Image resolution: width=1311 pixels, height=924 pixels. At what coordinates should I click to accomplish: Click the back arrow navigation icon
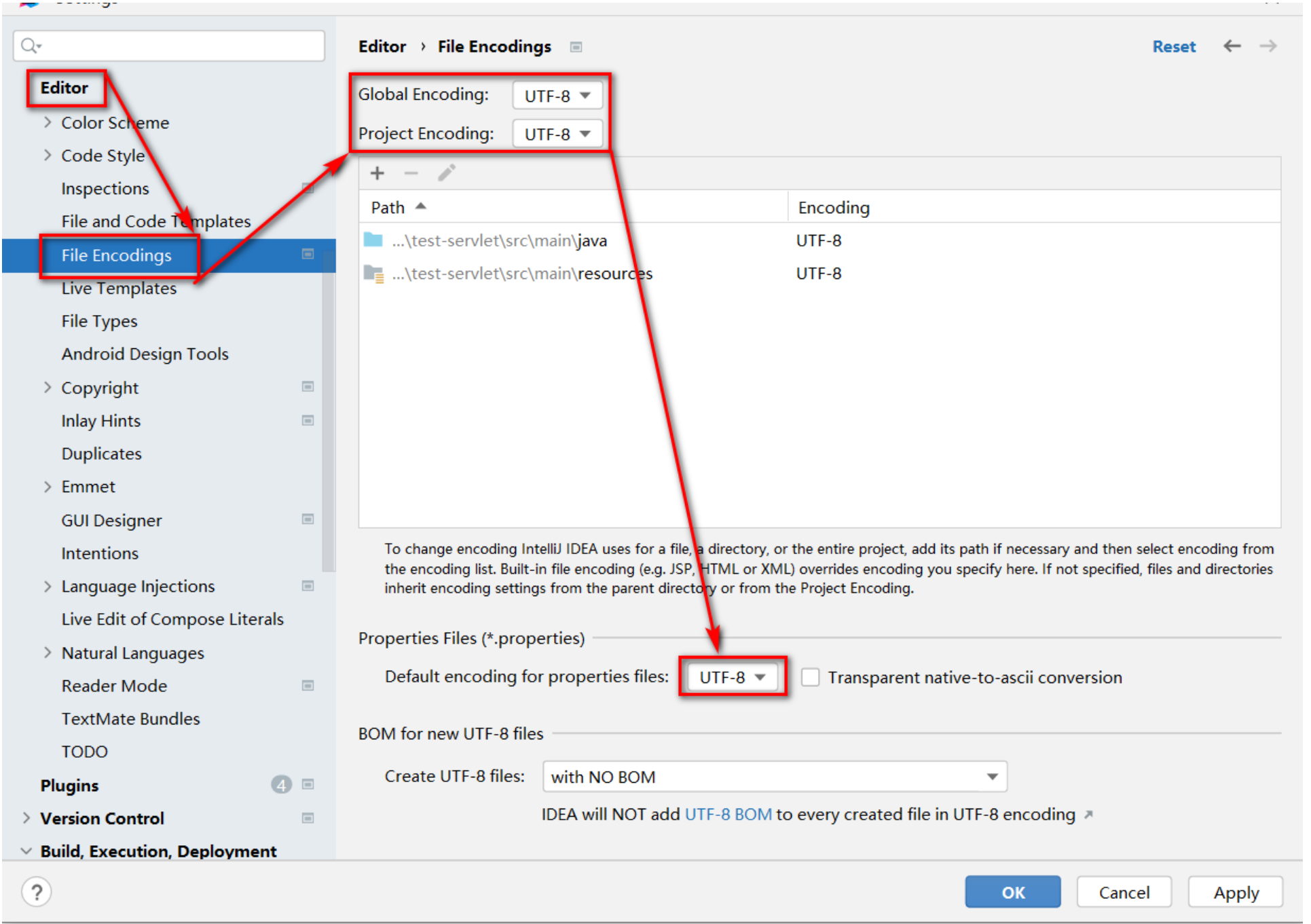[1232, 46]
